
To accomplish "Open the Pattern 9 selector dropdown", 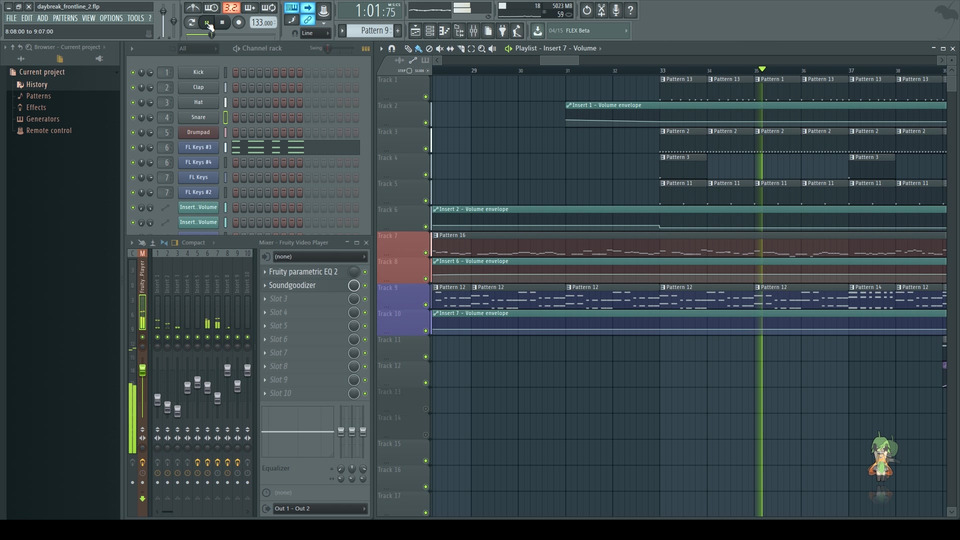I will click(371, 31).
